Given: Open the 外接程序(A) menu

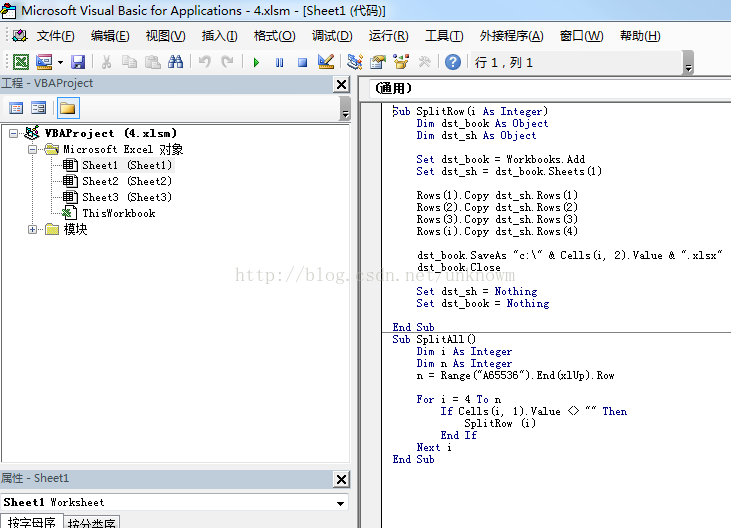Looking at the screenshot, I should click(511, 36).
